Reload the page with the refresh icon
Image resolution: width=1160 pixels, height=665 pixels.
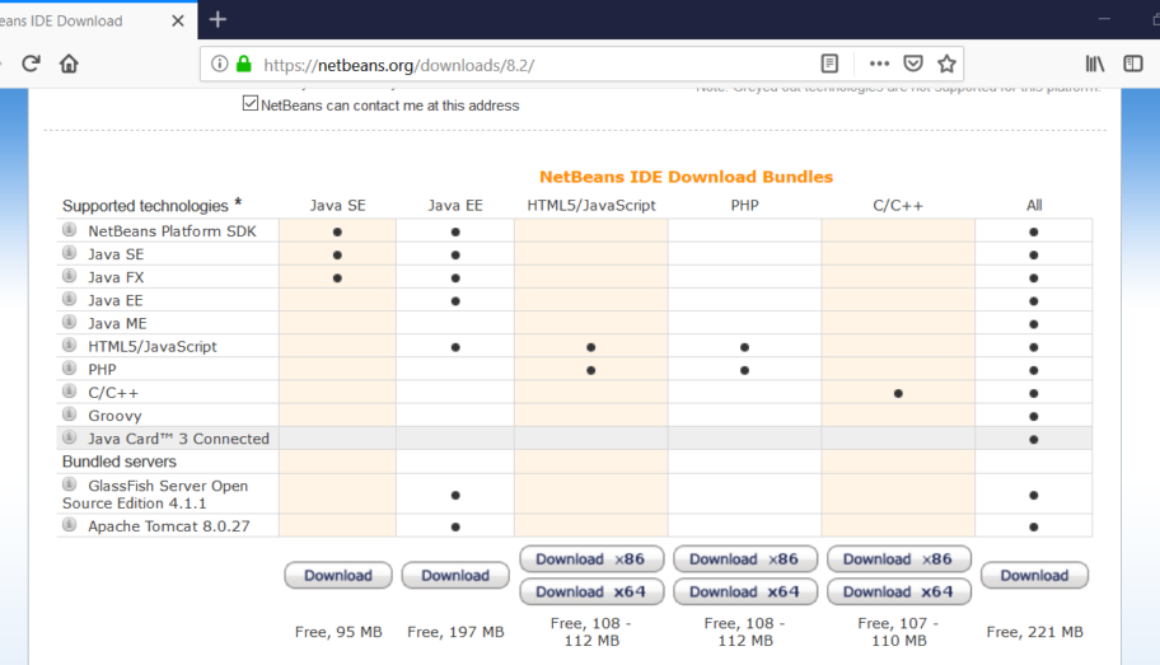(x=31, y=64)
